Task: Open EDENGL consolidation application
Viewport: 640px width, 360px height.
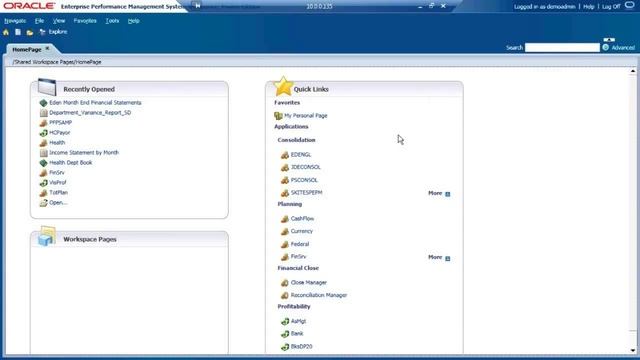Action: (301, 155)
